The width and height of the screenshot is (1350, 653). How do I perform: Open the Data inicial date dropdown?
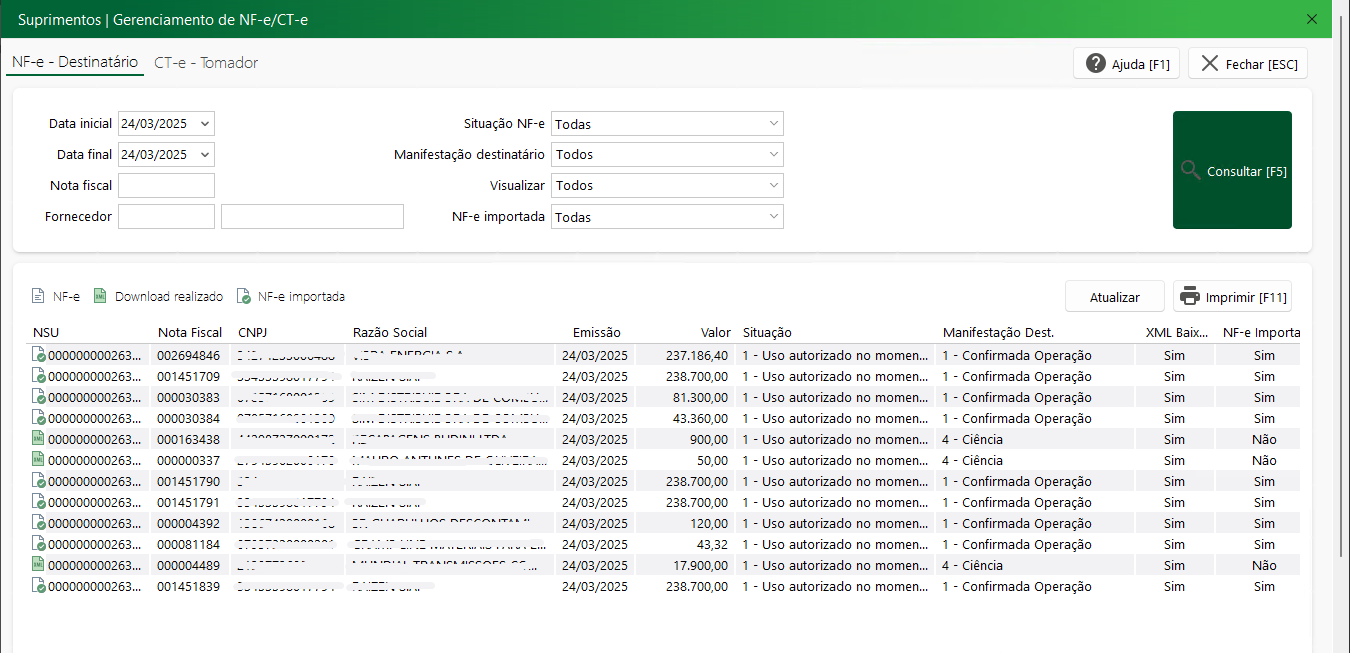pos(205,124)
